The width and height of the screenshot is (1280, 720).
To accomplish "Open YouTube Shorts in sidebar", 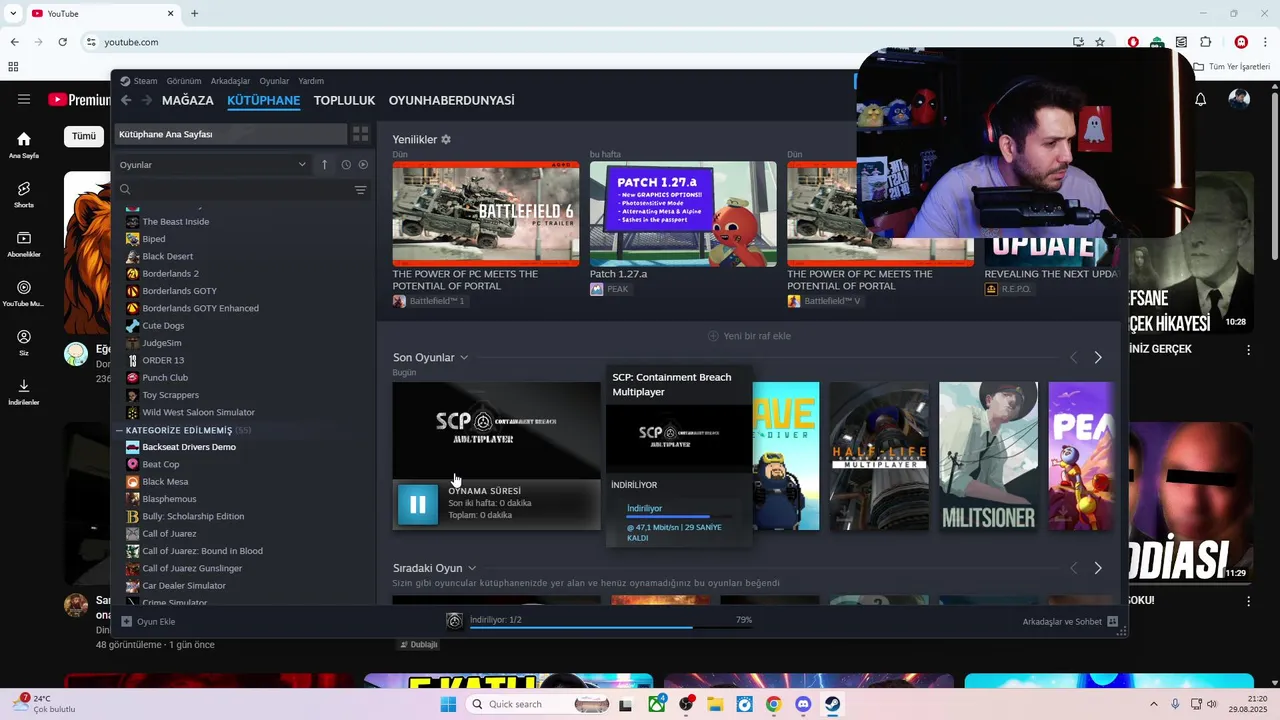I will pyautogui.click(x=24, y=194).
